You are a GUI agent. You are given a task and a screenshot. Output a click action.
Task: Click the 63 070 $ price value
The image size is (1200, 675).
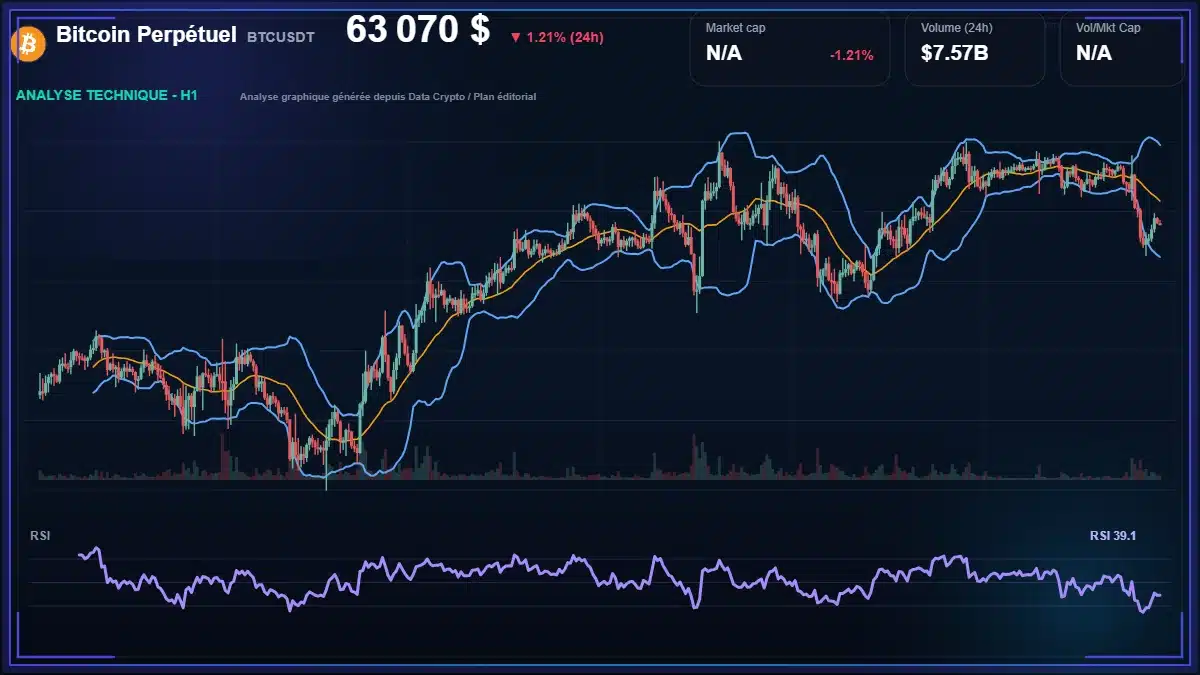418,30
